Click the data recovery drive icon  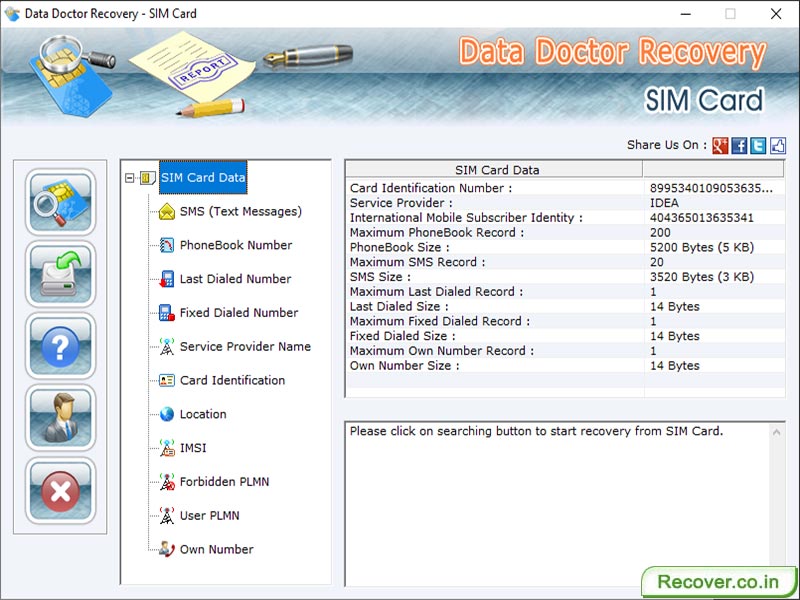(60, 274)
